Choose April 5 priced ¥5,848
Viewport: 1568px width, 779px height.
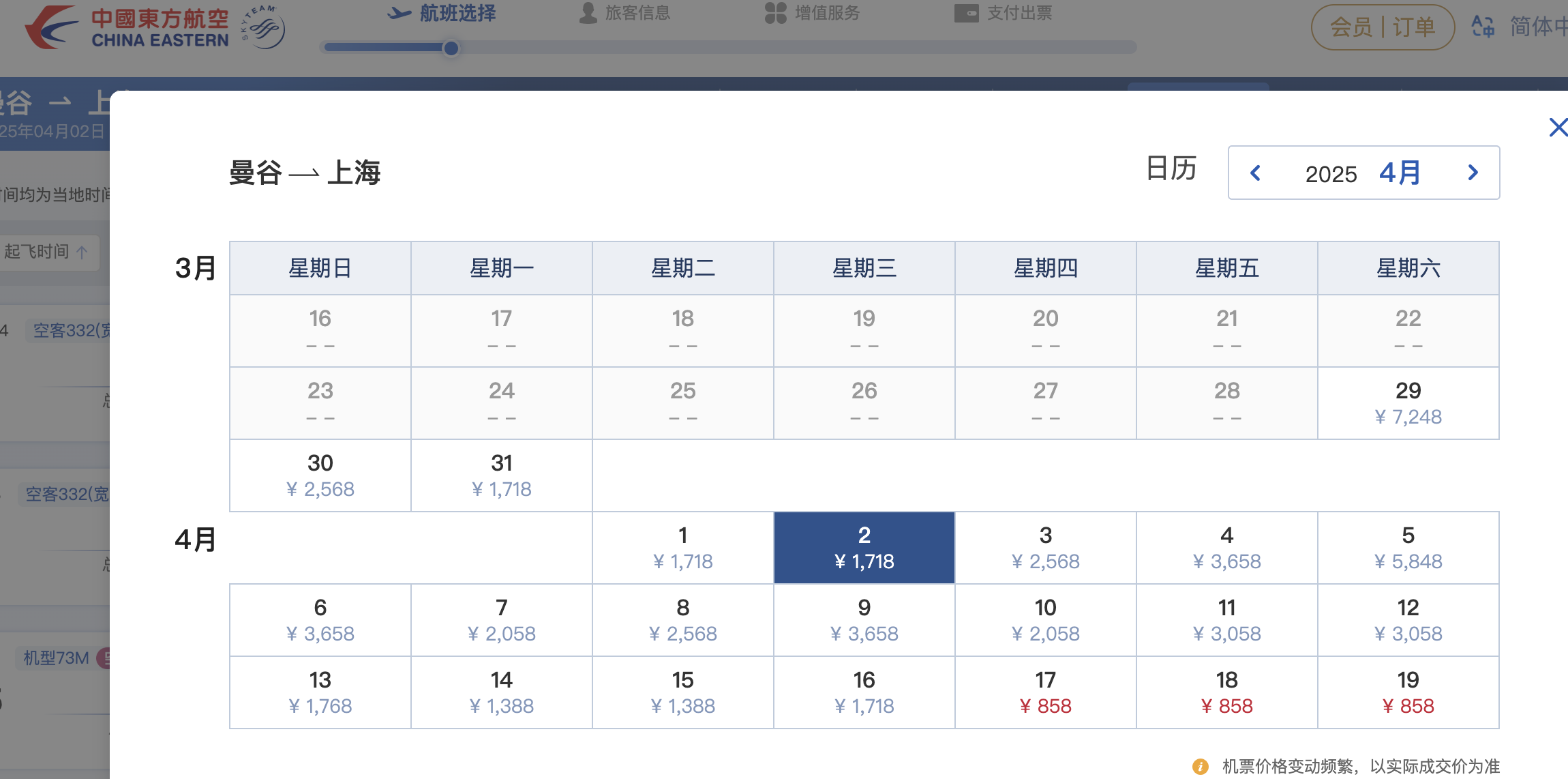(1408, 548)
